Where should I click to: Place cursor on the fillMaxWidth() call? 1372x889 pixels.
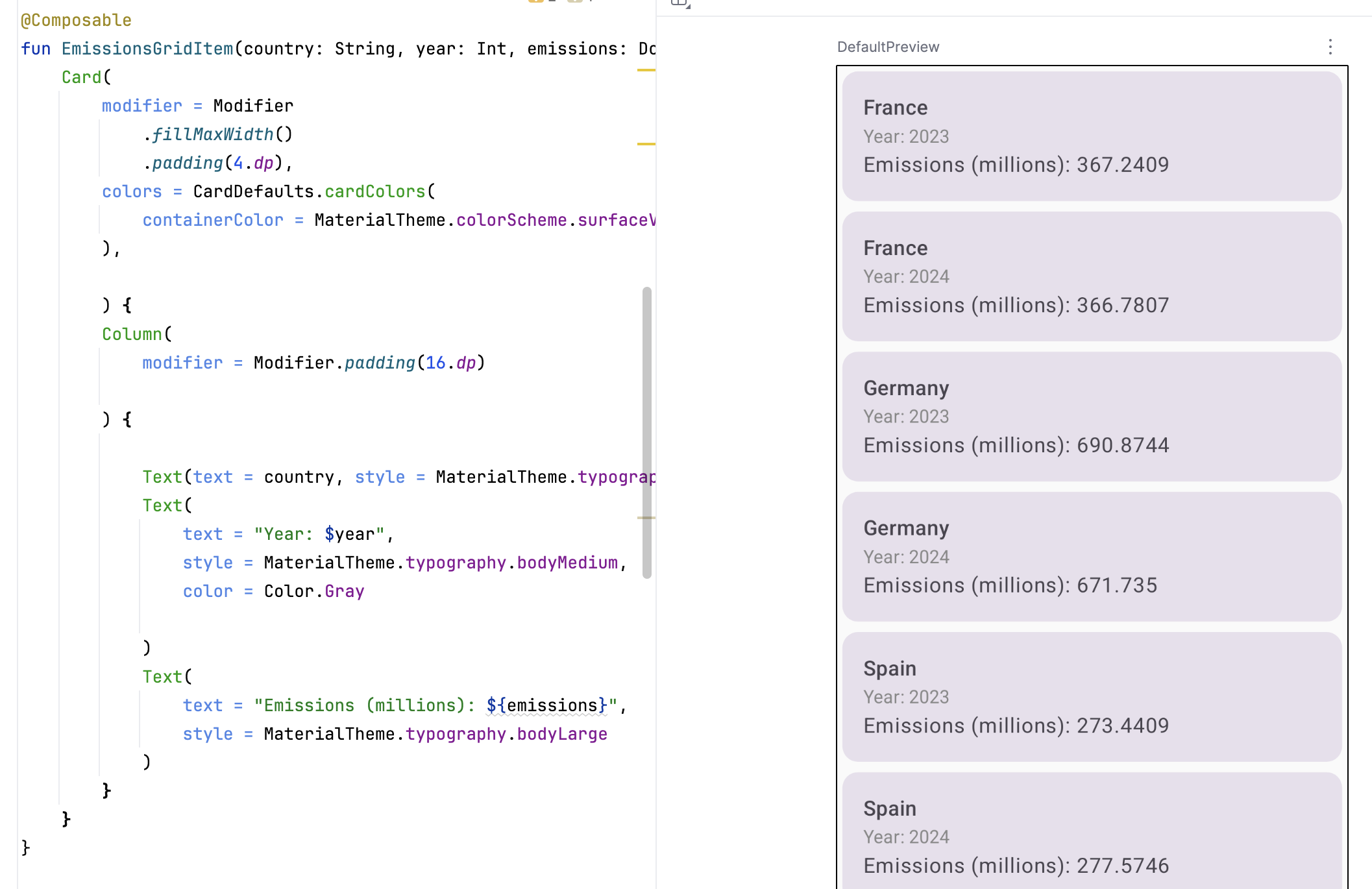coord(218,134)
